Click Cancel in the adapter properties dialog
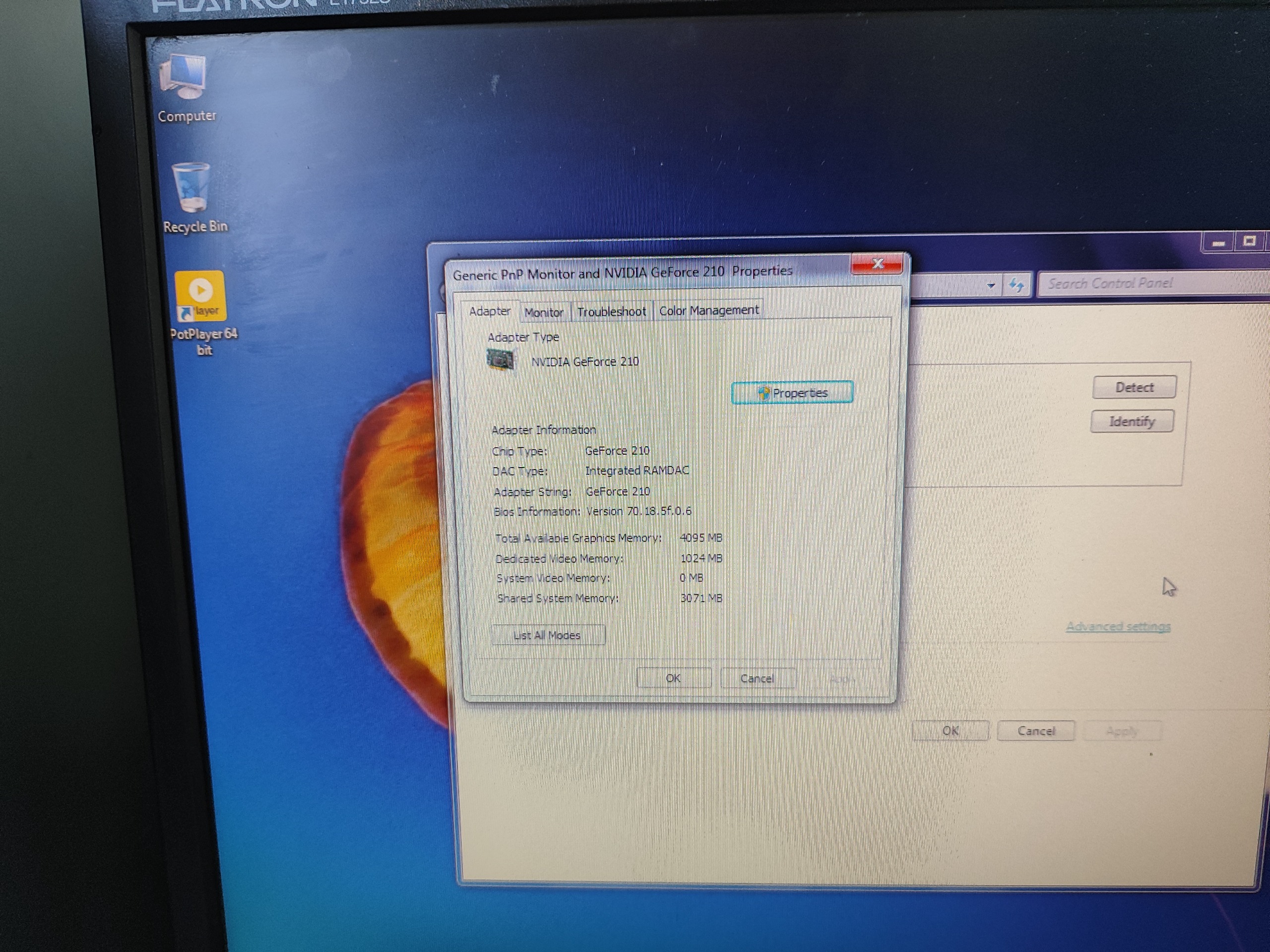 pyautogui.click(x=758, y=678)
